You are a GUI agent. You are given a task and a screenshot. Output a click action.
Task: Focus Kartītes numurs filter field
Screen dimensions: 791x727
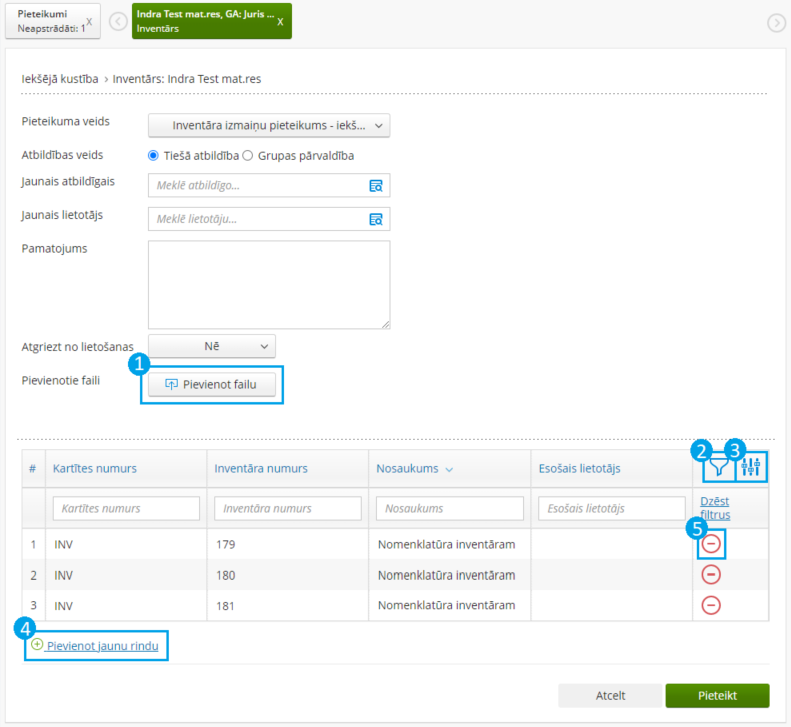pyautogui.click(x=126, y=509)
